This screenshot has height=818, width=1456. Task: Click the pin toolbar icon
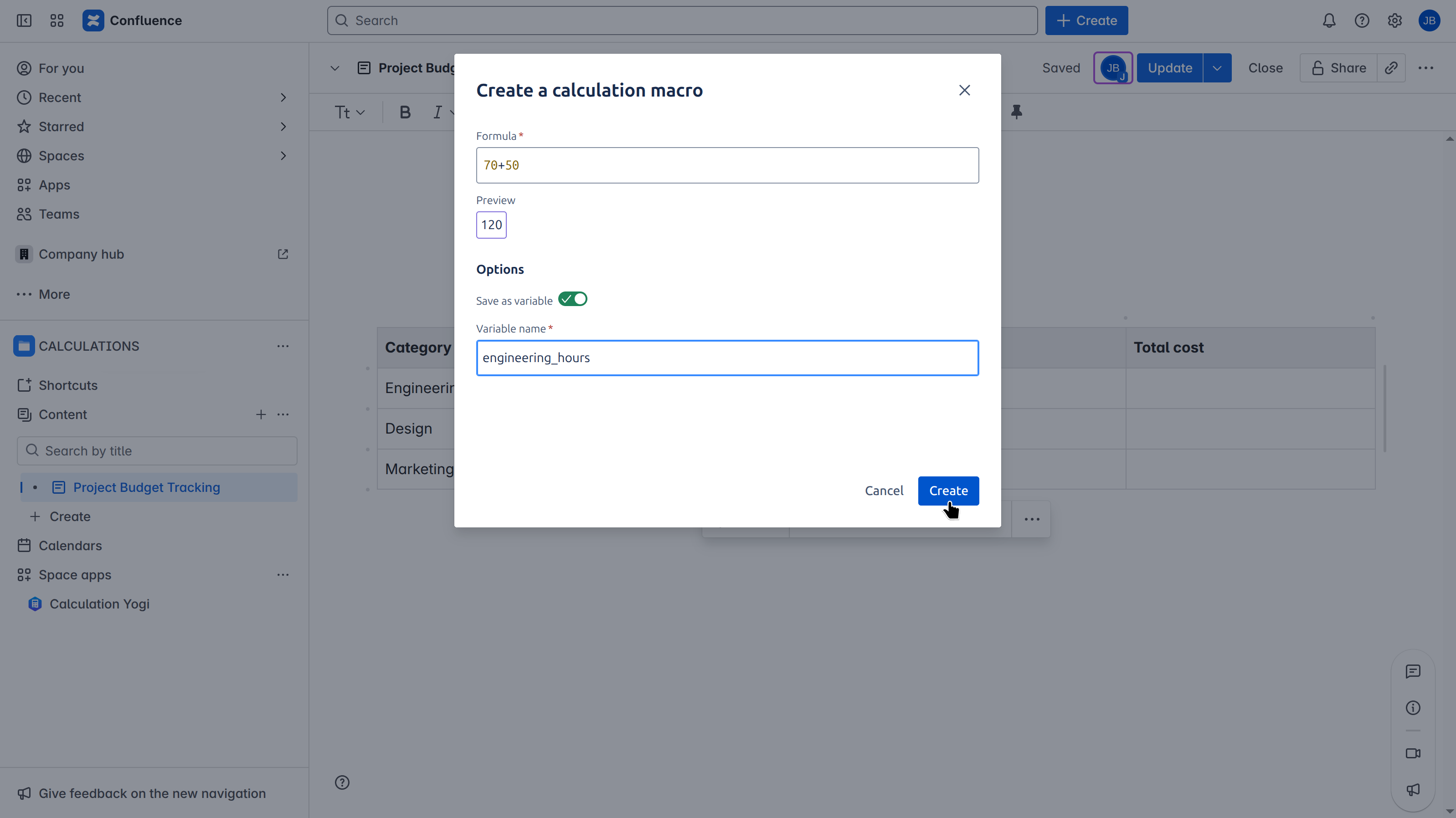point(1016,112)
